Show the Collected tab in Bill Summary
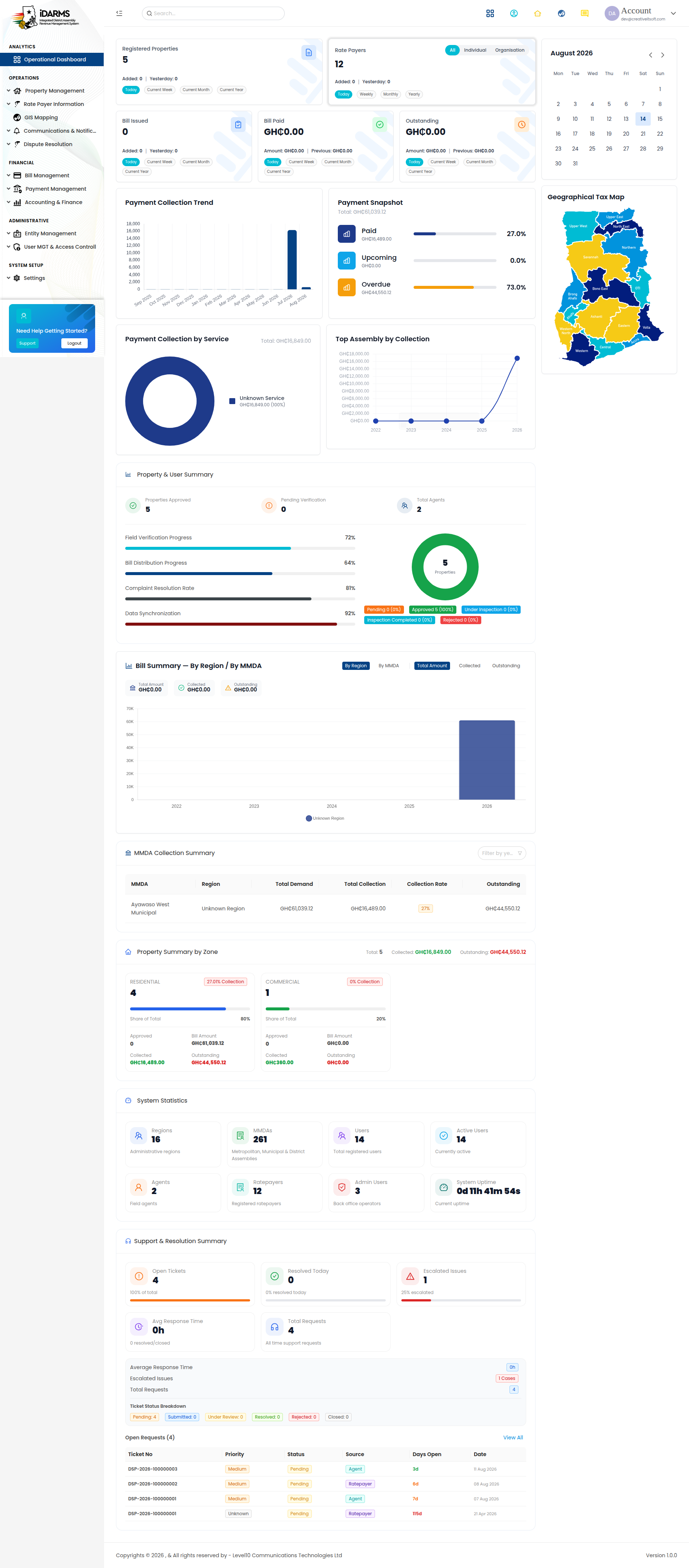Screen dimensions: 689x1568 pos(469,666)
